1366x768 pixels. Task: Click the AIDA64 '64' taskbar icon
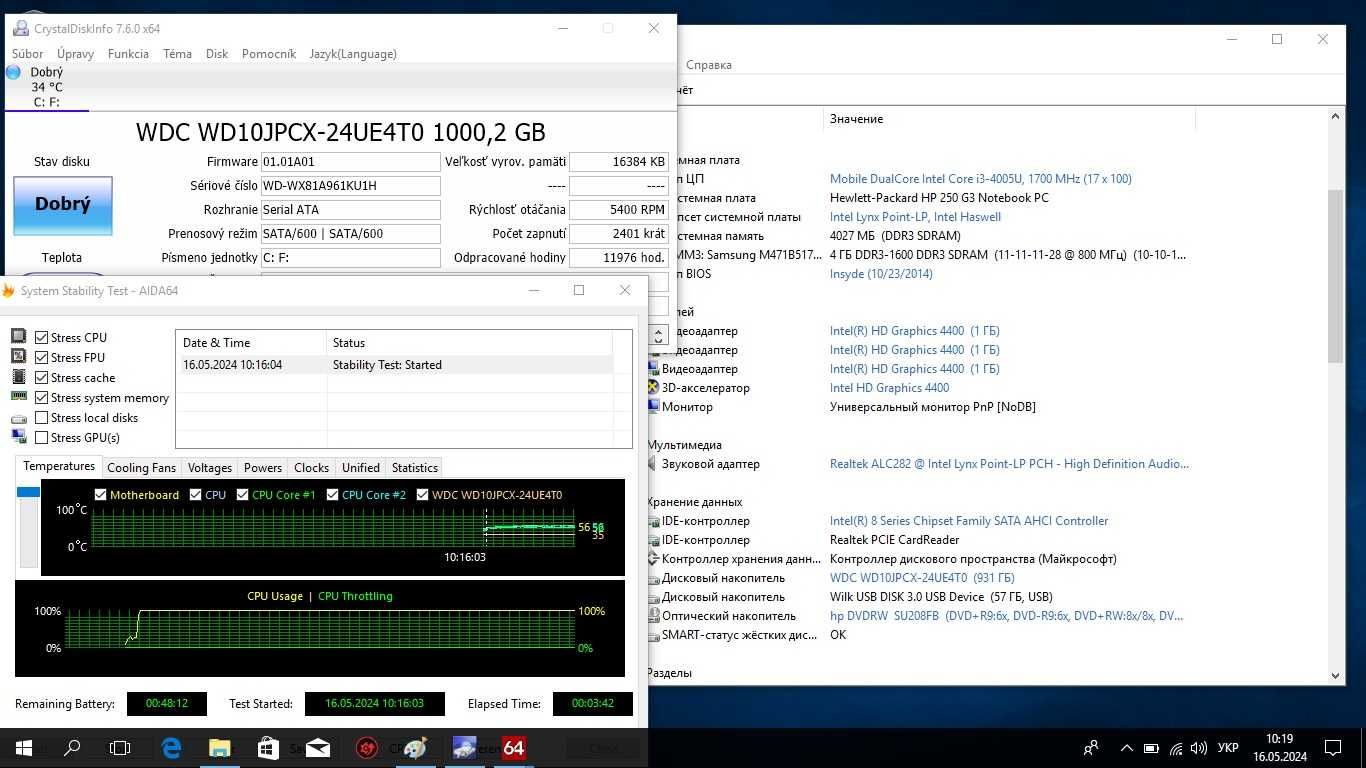[x=513, y=747]
